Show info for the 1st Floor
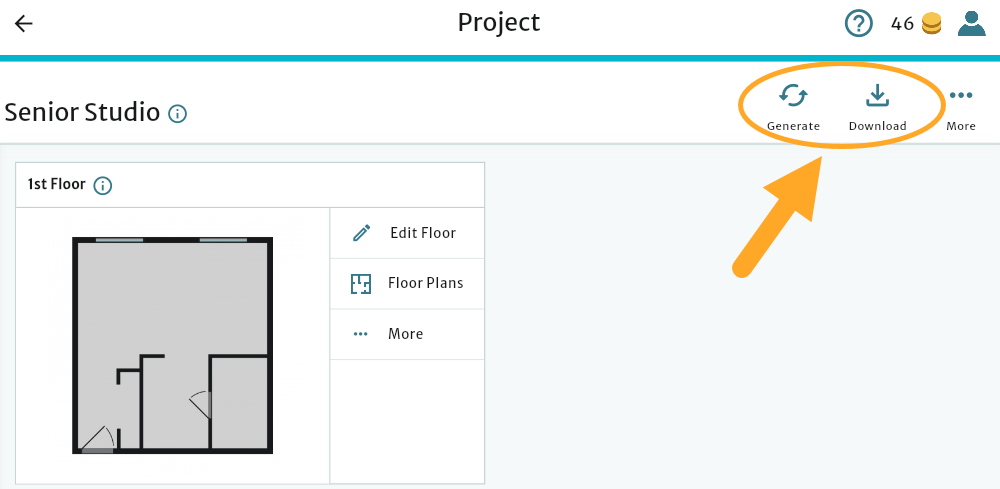Viewport: 1000px width, 489px height. [102, 185]
